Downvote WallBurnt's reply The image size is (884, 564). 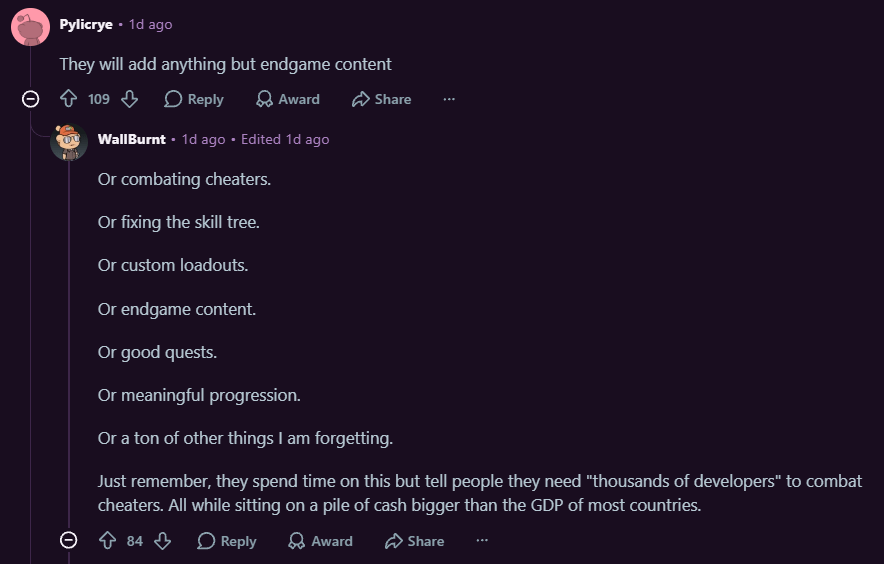162,541
